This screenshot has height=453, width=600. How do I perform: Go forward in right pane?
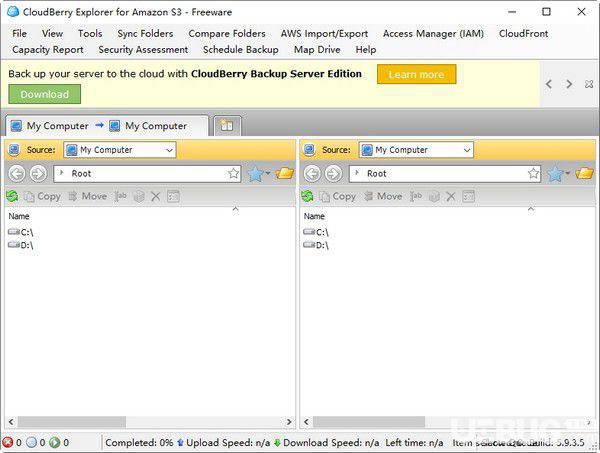[334, 174]
